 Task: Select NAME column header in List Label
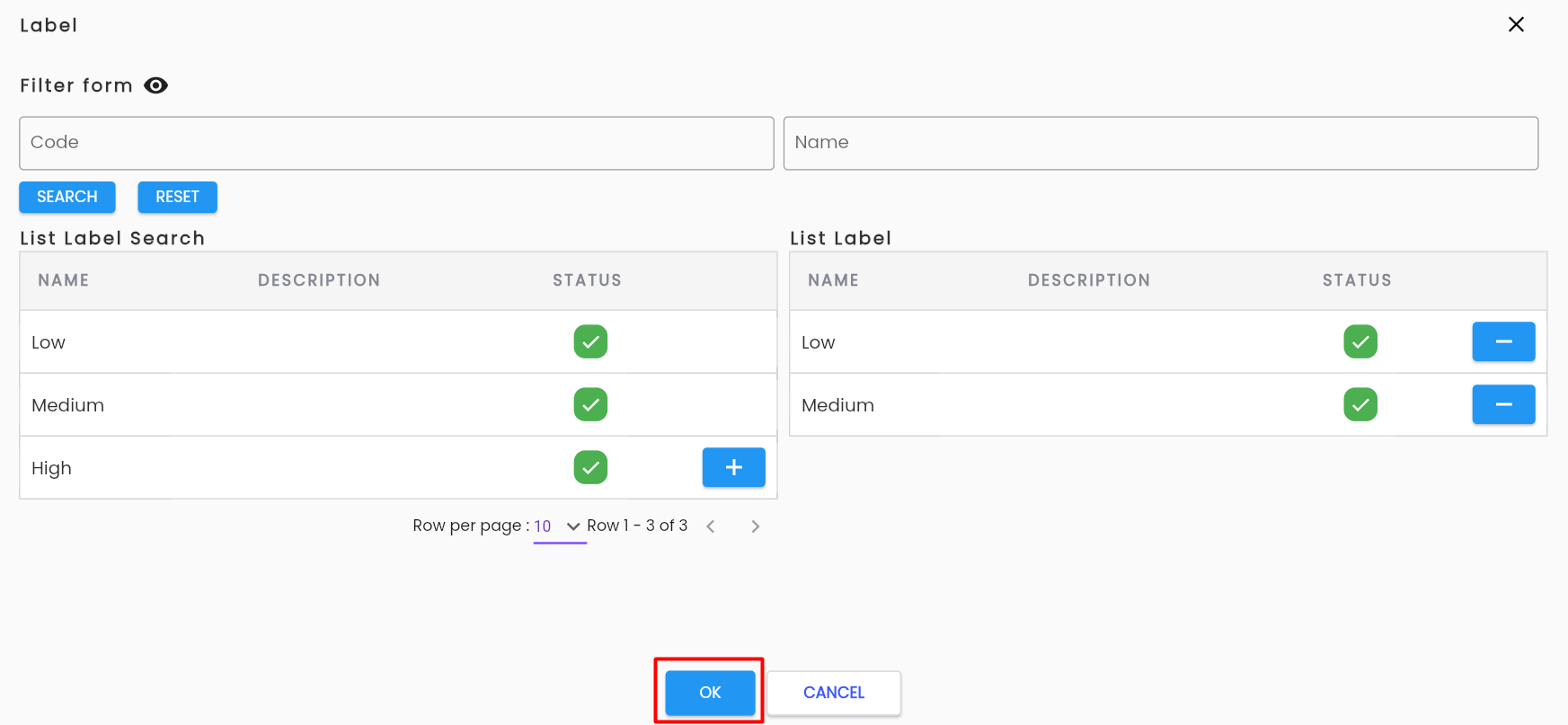(834, 280)
